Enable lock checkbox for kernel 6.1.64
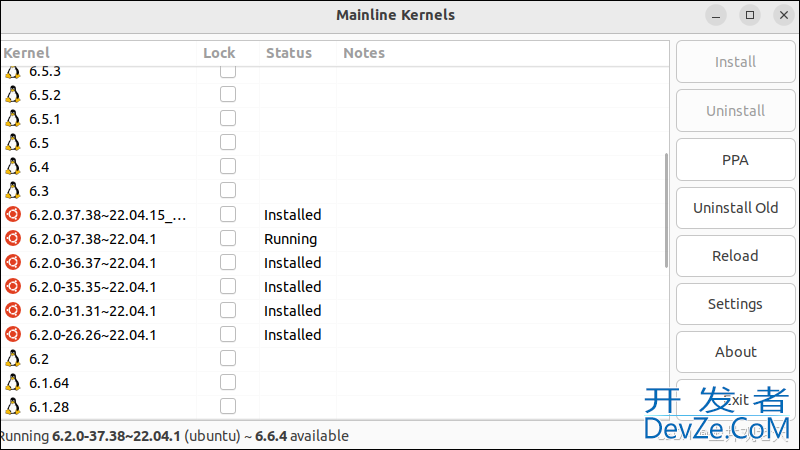 click(x=228, y=382)
